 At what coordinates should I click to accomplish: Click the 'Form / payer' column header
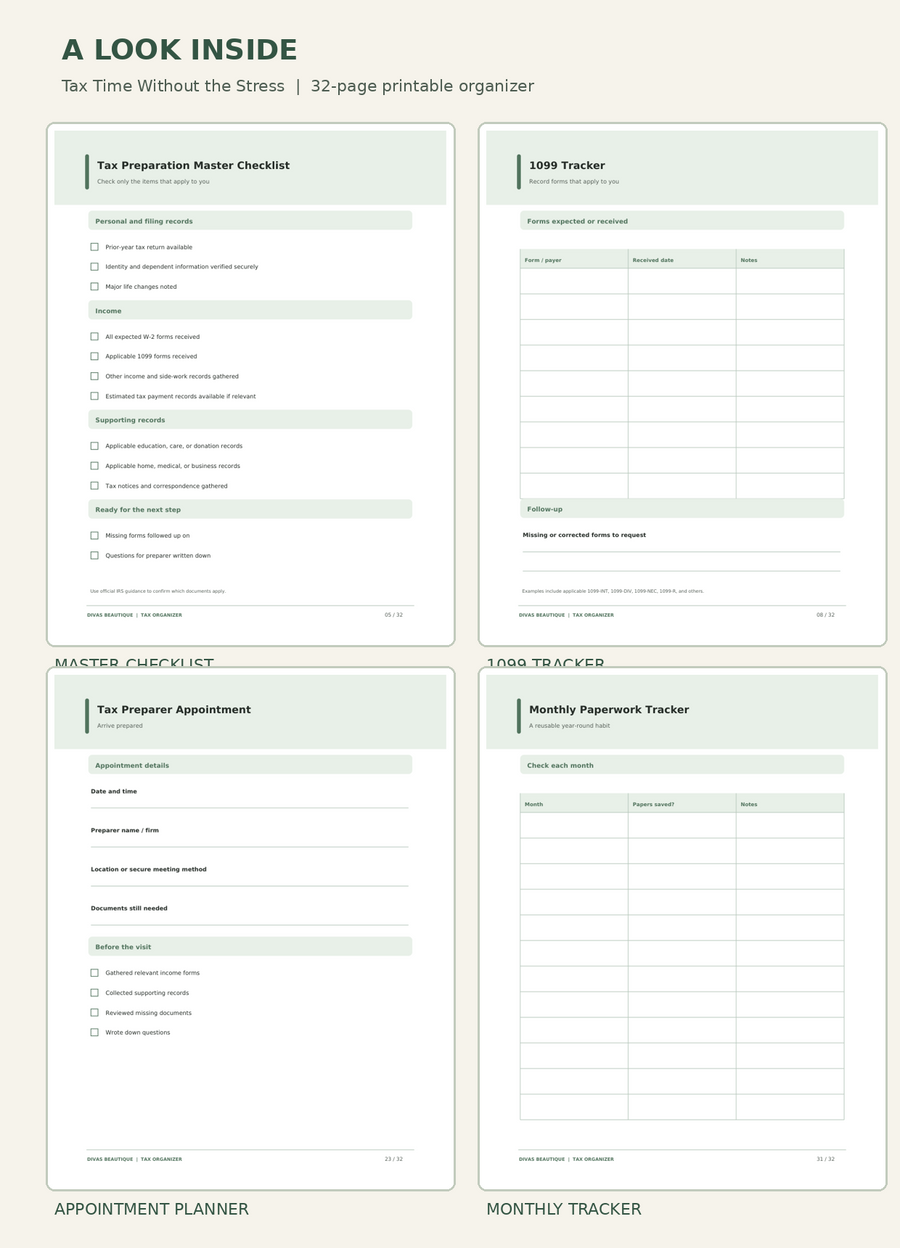pyautogui.click(x=574, y=259)
